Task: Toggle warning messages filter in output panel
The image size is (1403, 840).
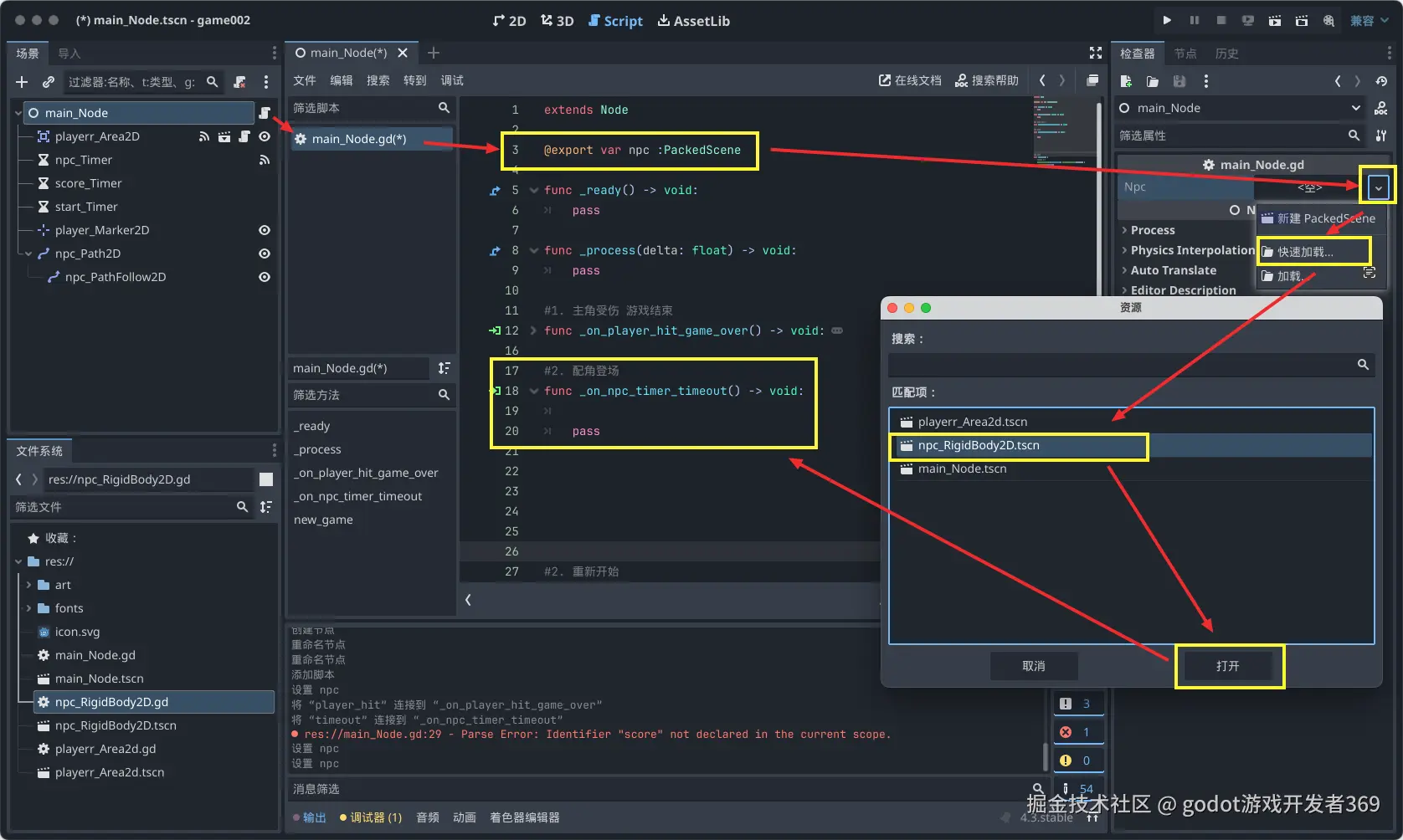Action: tap(1077, 761)
